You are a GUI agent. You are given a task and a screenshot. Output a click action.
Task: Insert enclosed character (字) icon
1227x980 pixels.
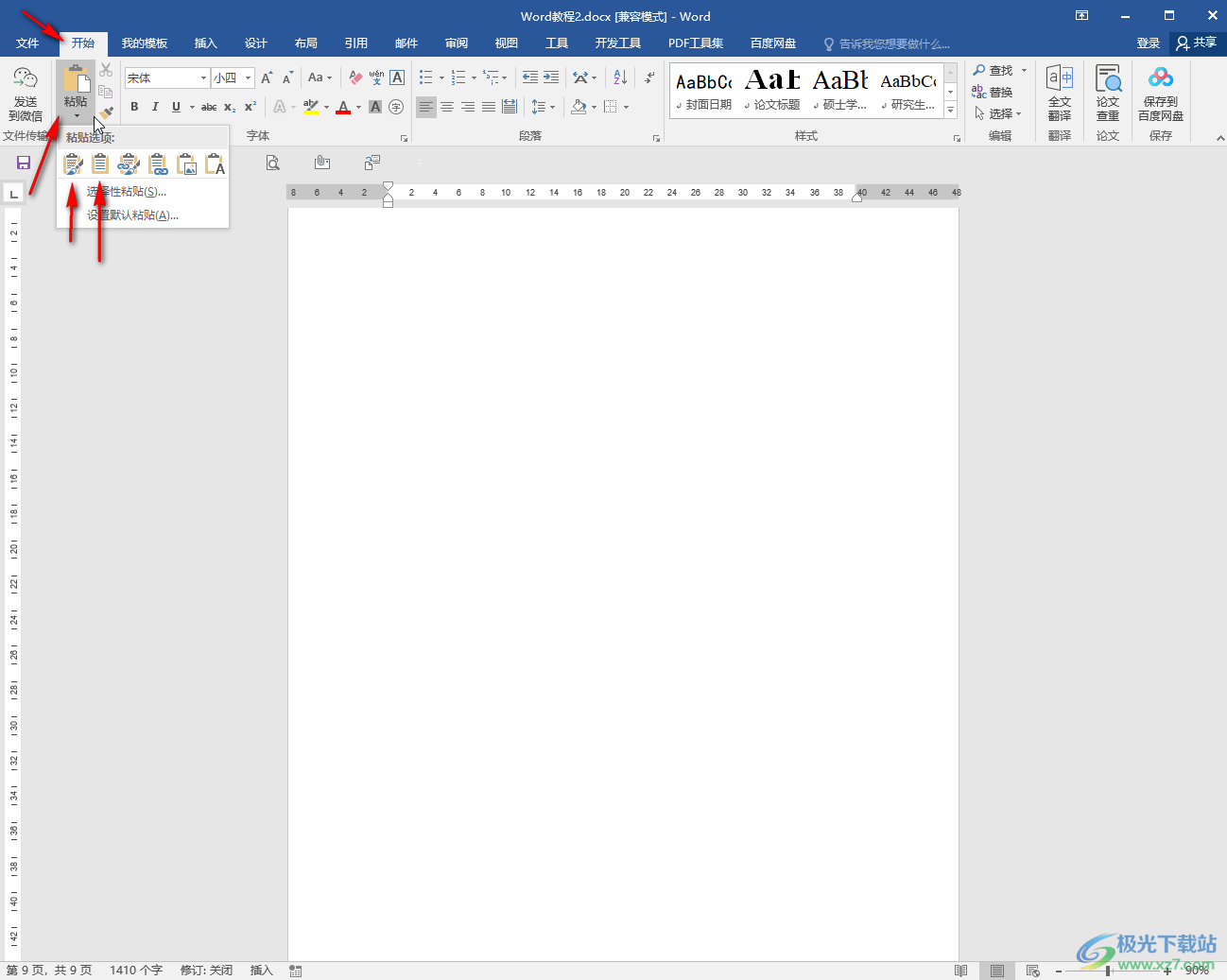(x=396, y=107)
